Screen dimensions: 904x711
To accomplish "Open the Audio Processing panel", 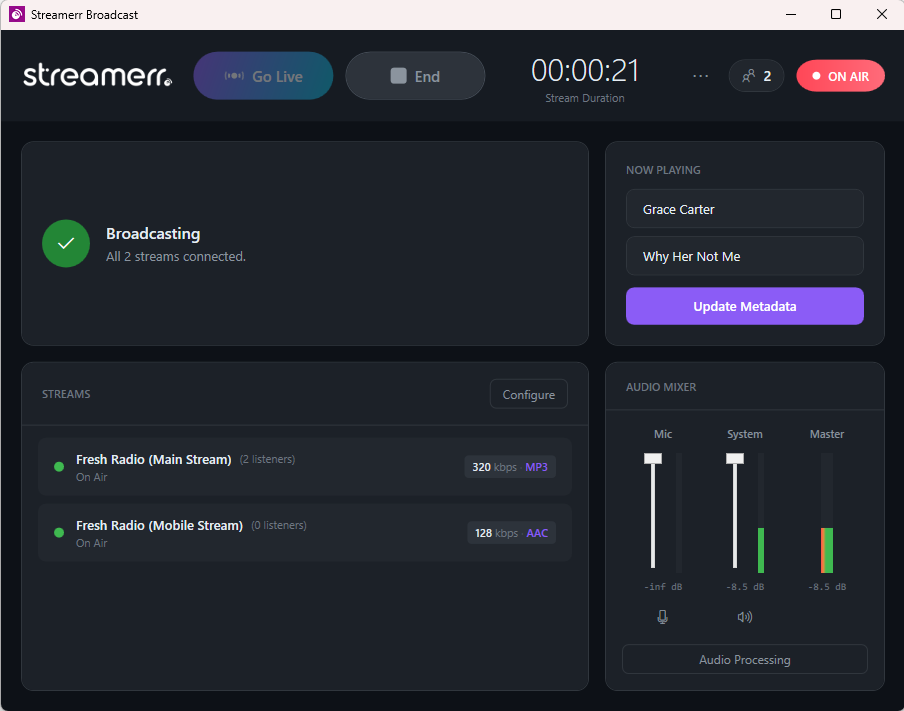I will point(744,659).
